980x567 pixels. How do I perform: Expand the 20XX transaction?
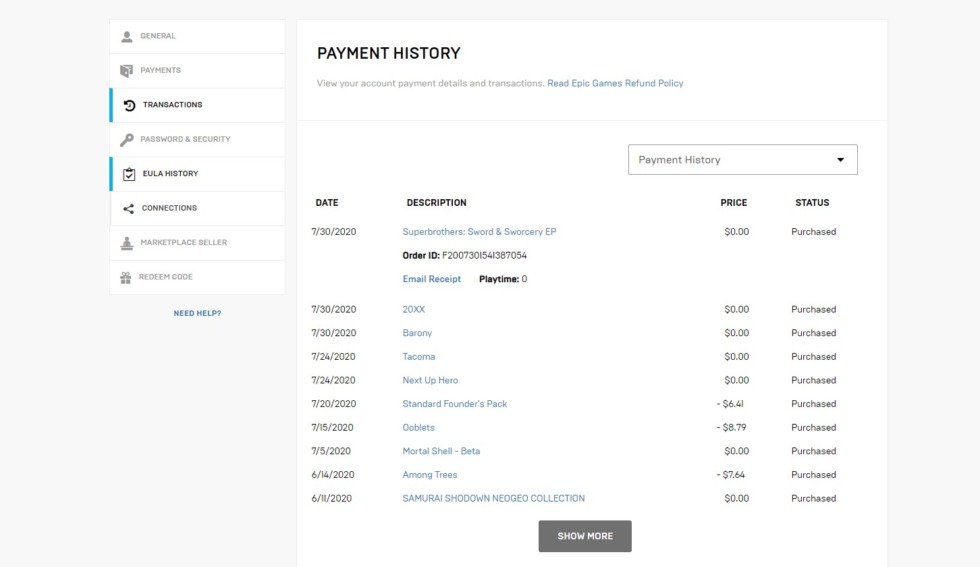(x=413, y=309)
